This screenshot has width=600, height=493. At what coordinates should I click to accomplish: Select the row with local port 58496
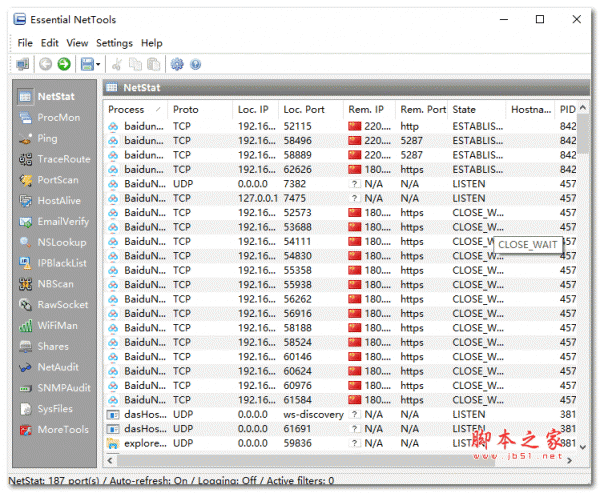341,141
